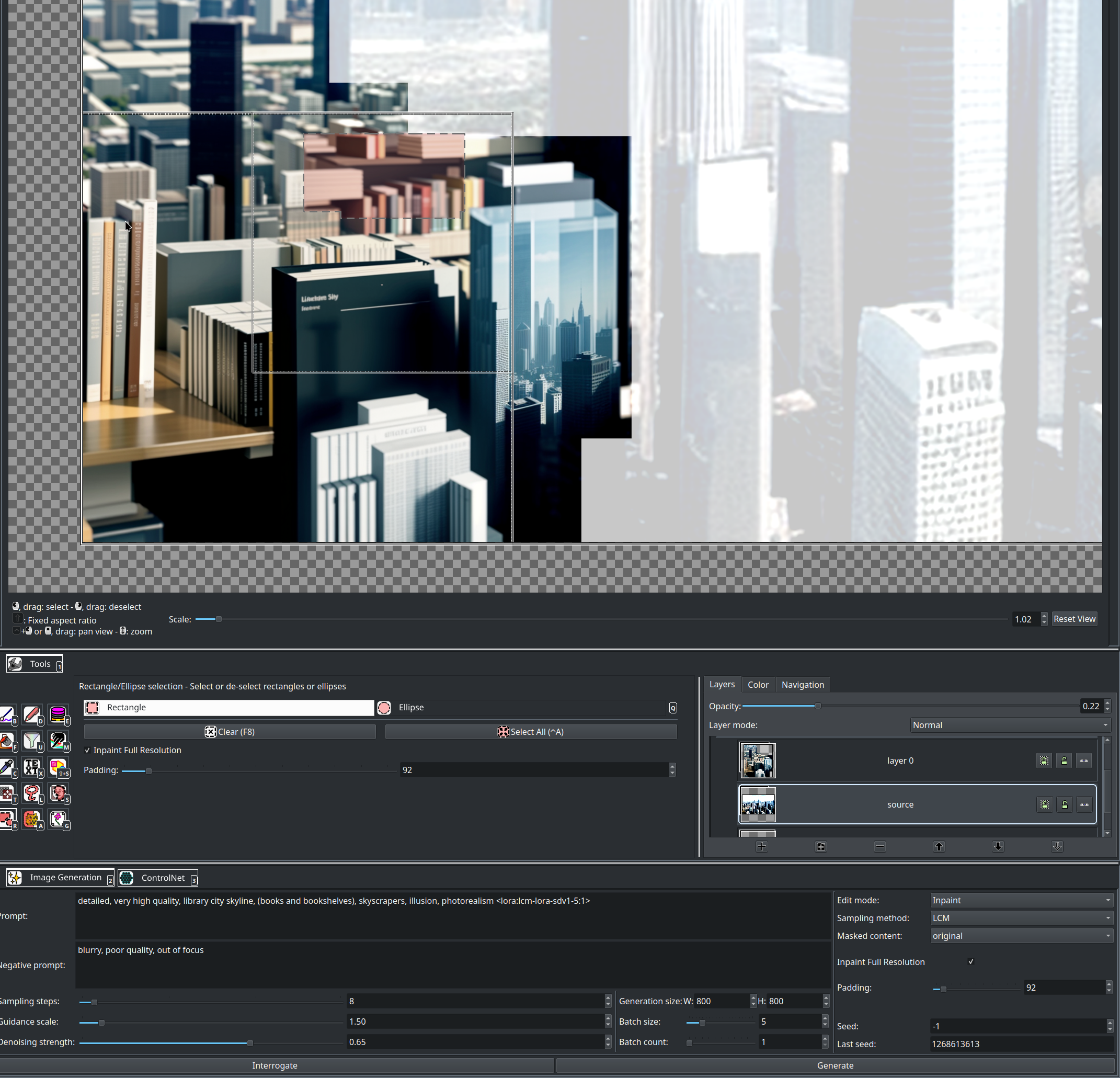The width and height of the screenshot is (1120, 1078).
Task: Select the Rectangle selection tool
Action: click(230, 707)
